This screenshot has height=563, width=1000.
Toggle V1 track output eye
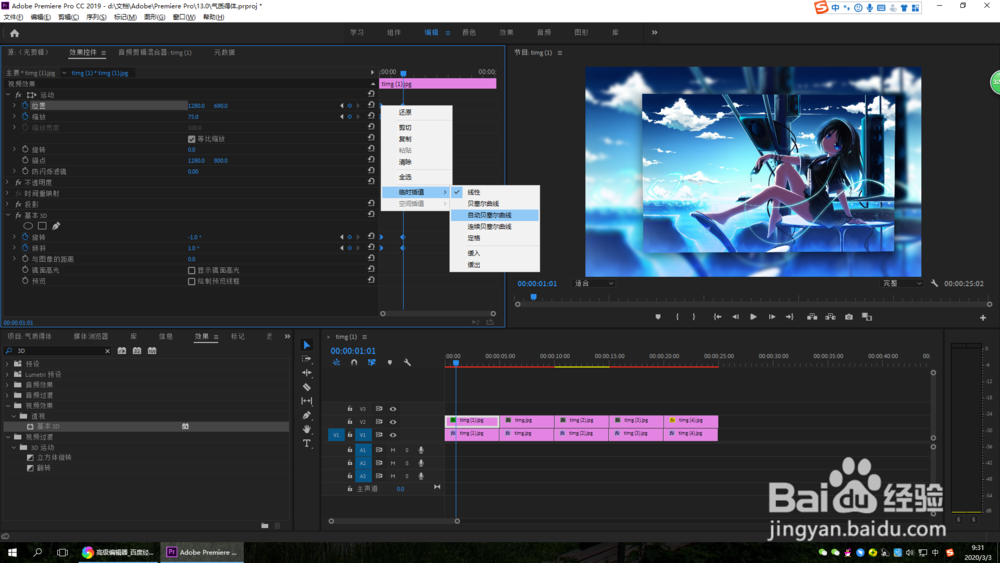393,435
